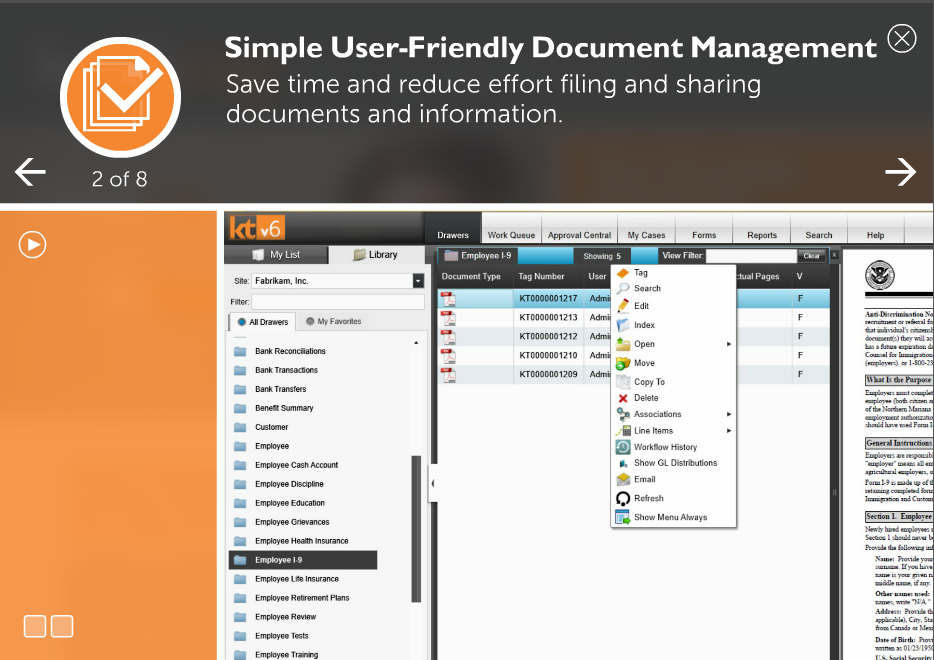Play the slideshow with the play button
The image size is (934, 660).
pos(32,245)
